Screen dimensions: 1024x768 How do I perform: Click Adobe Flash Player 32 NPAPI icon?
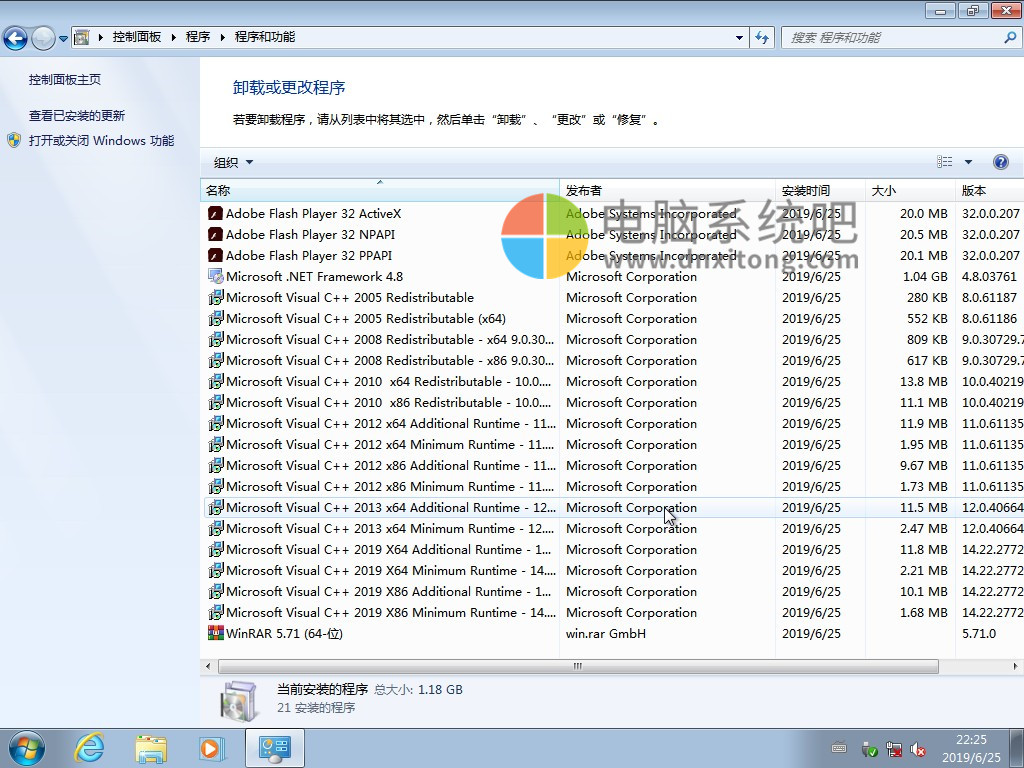(x=216, y=234)
